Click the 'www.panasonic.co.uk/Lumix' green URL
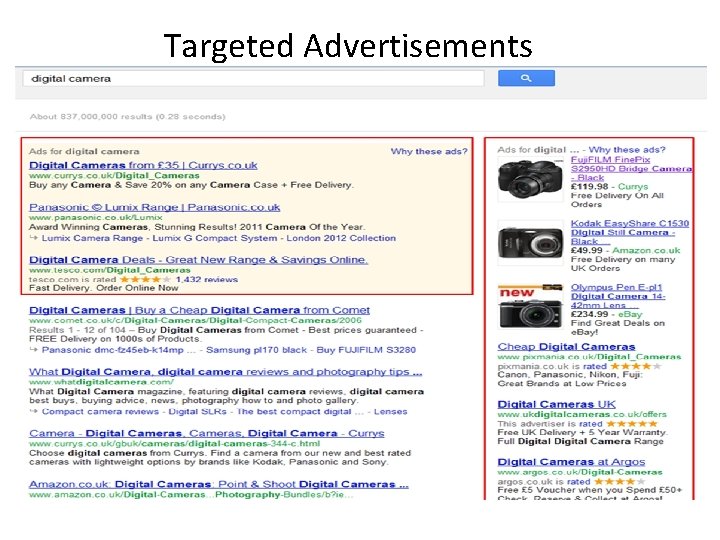The height and width of the screenshot is (540, 720). [x=96, y=218]
